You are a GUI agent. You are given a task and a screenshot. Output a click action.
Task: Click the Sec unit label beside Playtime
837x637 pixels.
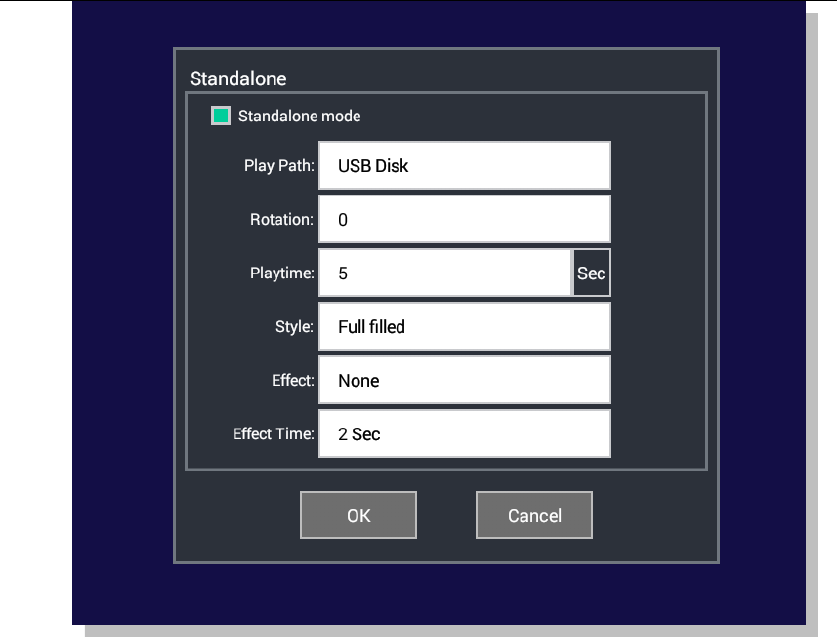pos(591,273)
